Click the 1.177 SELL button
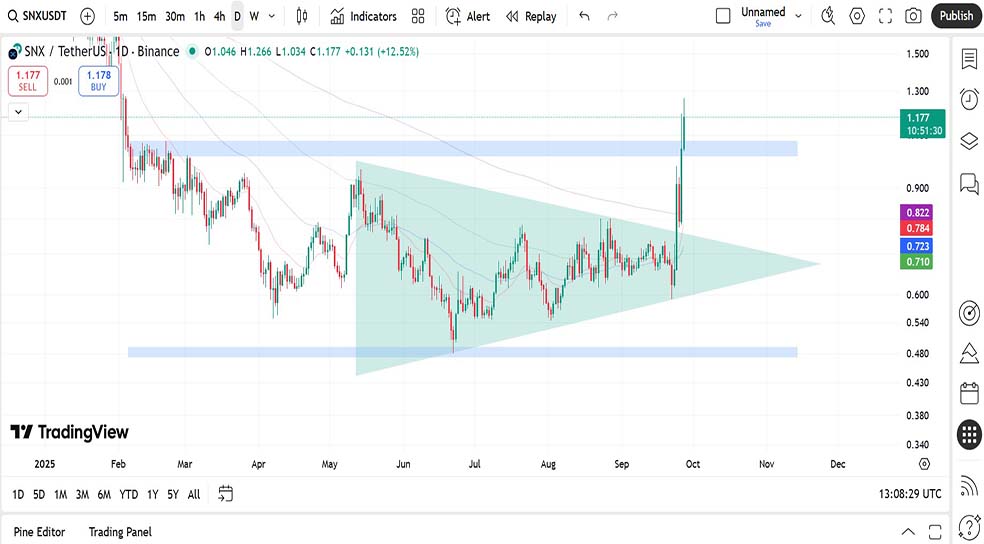The image size is (984, 544). pyautogui.click(x=27, y=82)
